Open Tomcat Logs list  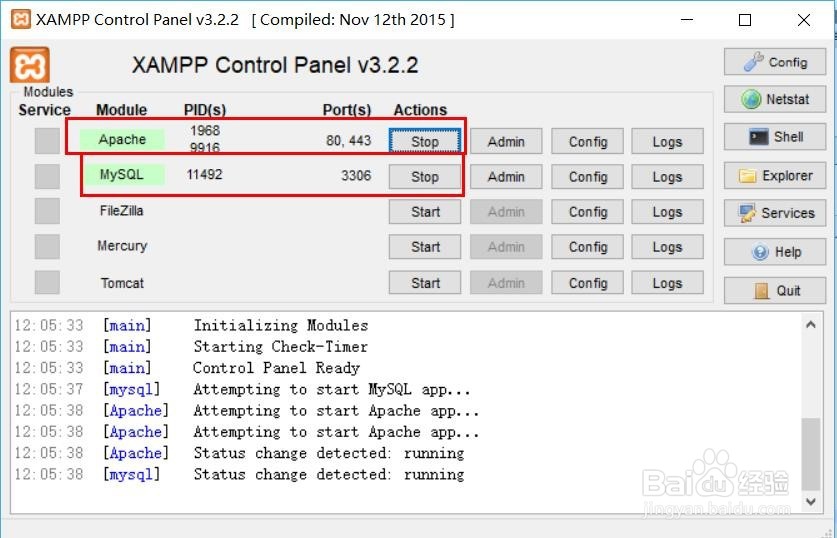coord(667,283)
